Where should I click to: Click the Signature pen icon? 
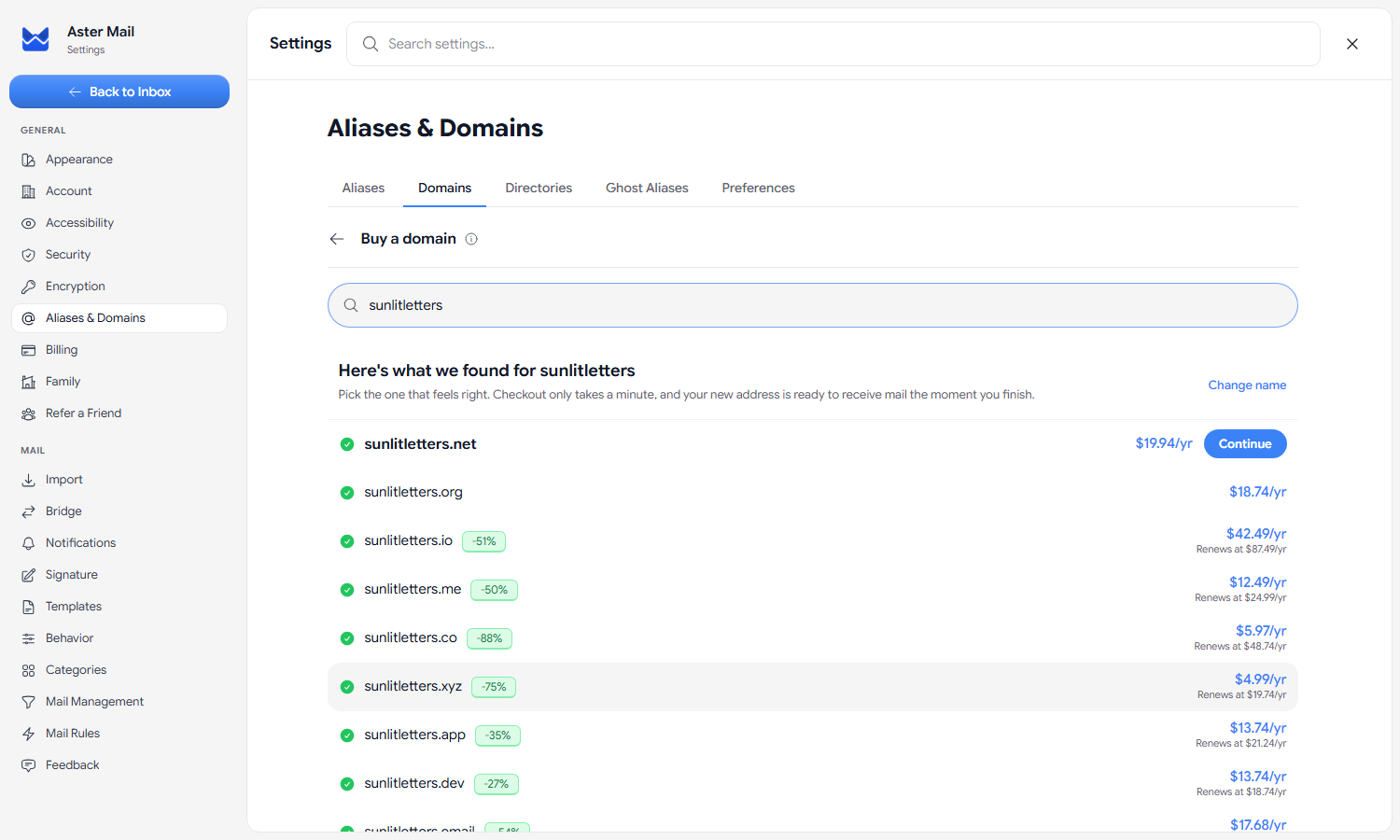tap(29, 575)
